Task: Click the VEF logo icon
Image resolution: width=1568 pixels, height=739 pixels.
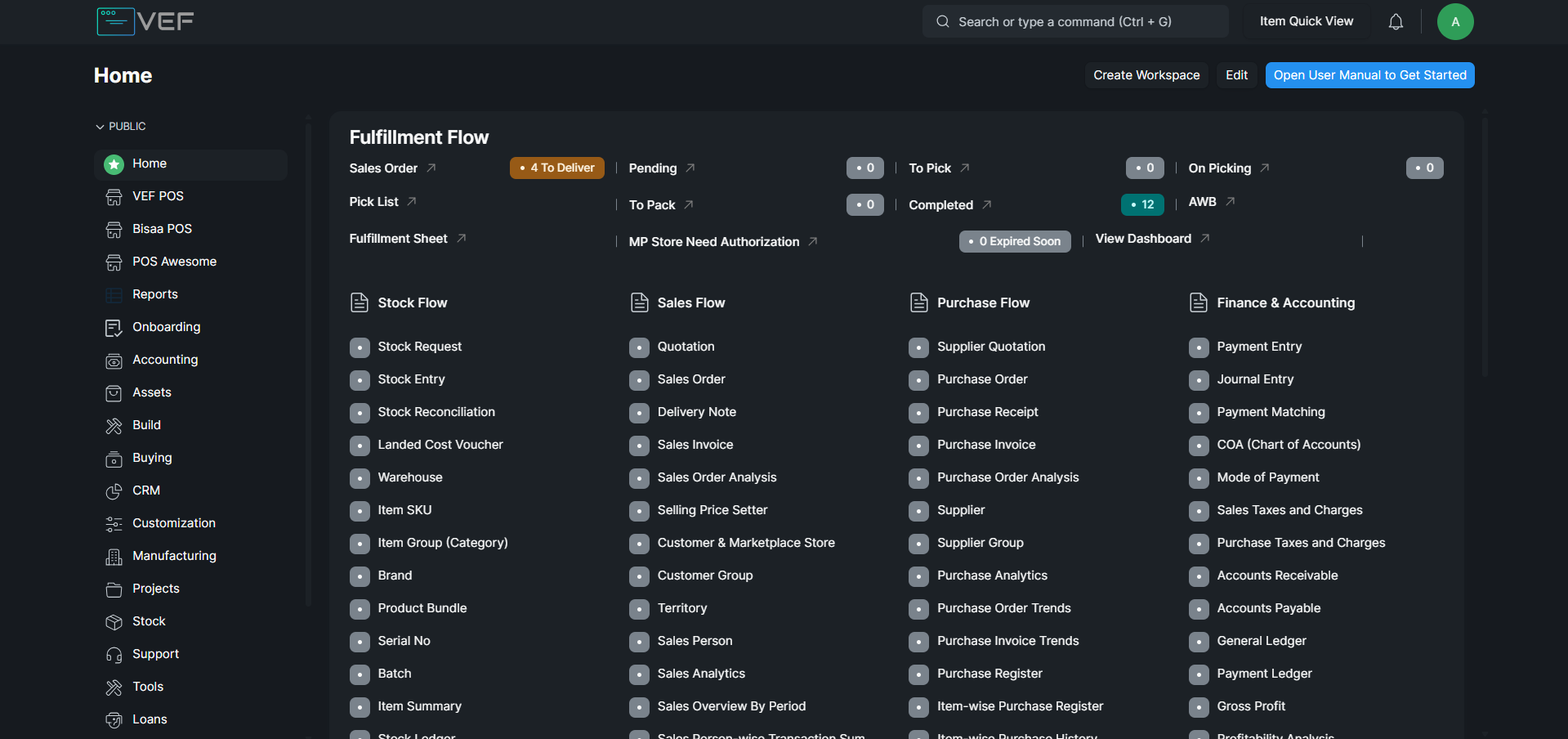Action: [x=115, y=21]
